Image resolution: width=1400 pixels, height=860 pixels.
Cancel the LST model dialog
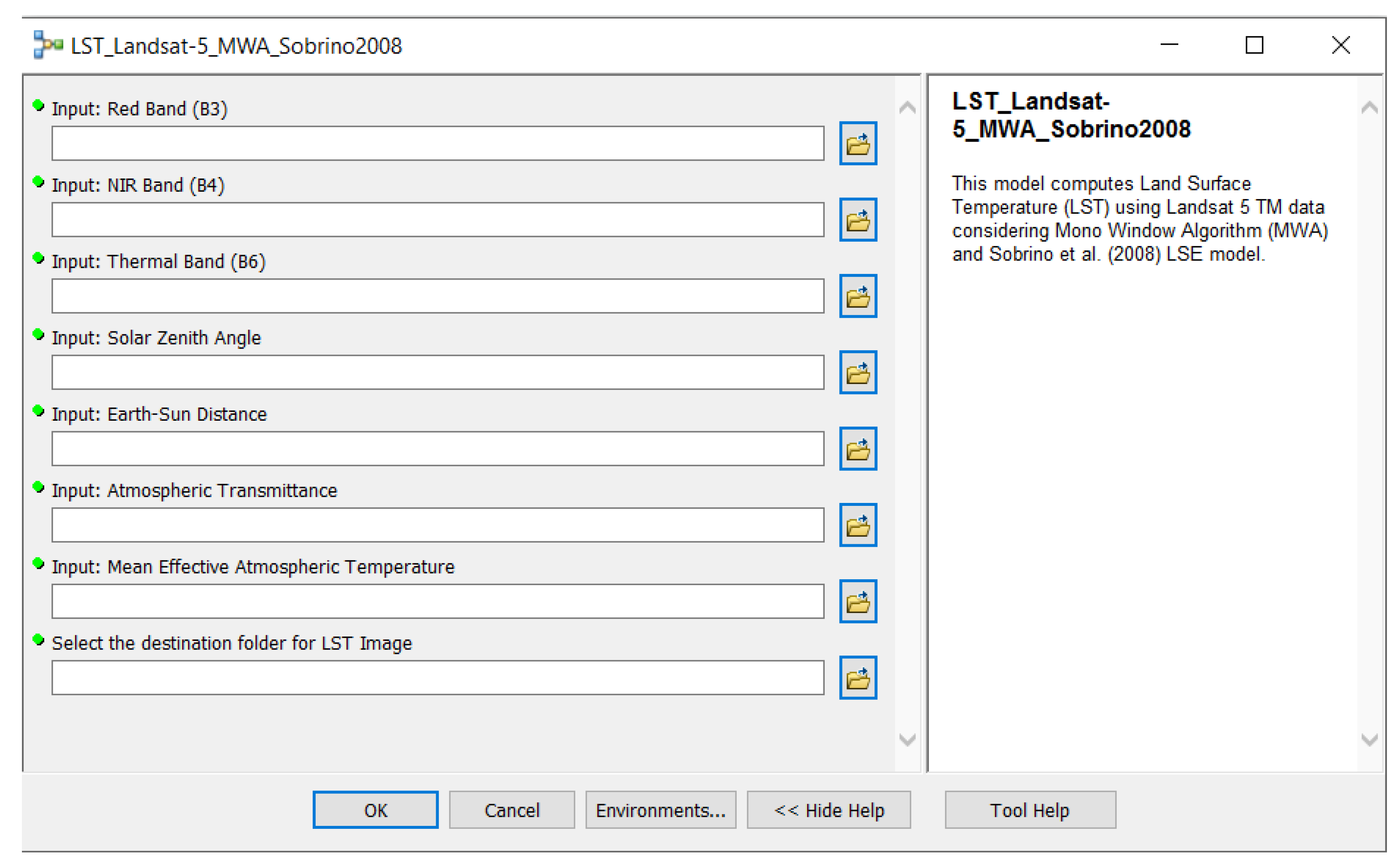512,810
